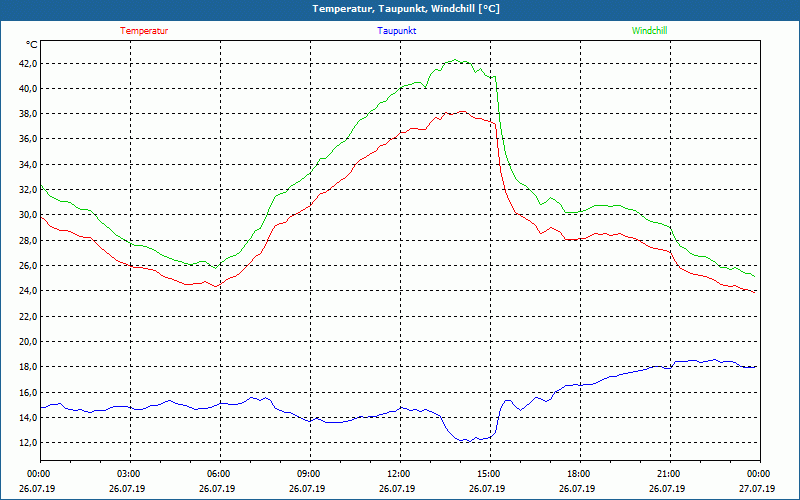Click the 26.07.19 date below 12:00
800x500 pixels.
click(x=397, y=488)
